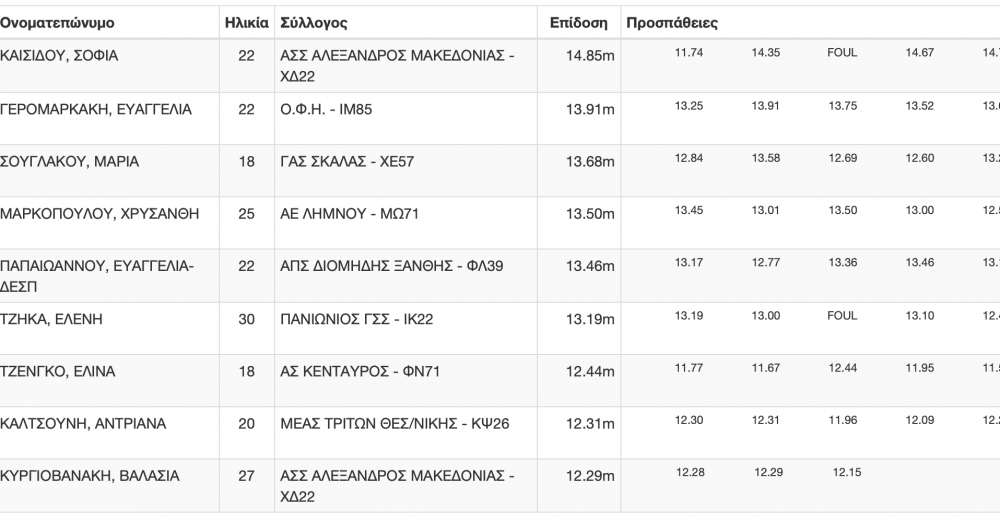Click club ΓΑΣ ΣΚΑΛΑΣ - ΧΕ57
Image resolution: width=1000 pixels, height=520 pixels.
point(347,161)
